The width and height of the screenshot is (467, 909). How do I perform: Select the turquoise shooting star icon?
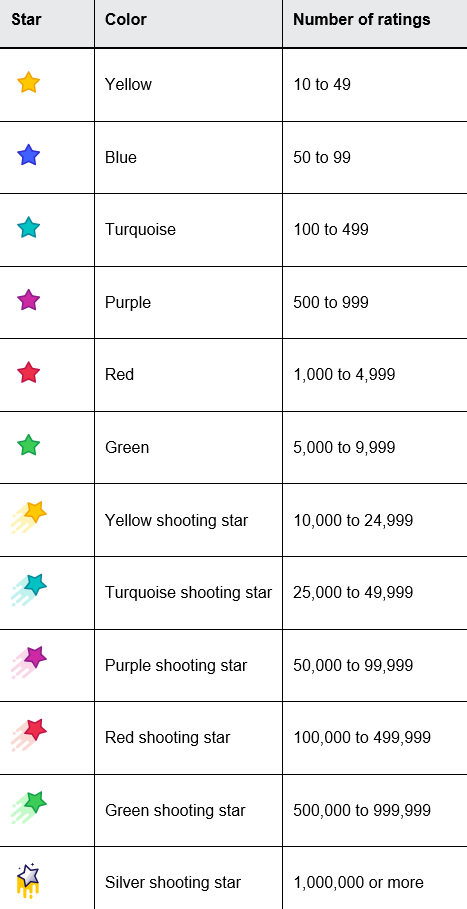28,590
